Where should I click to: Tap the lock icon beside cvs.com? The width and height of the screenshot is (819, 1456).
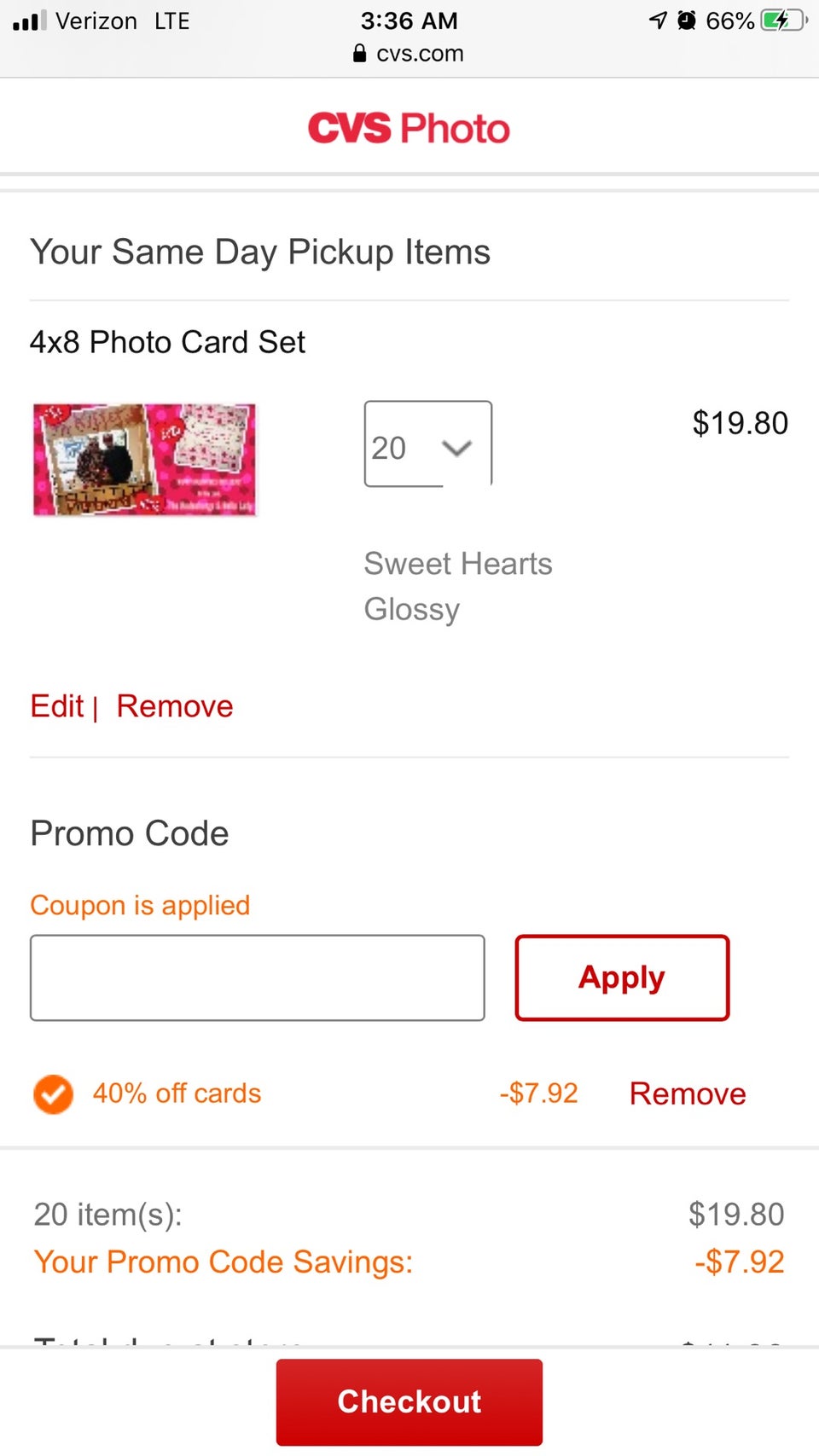tap(359, 54)
